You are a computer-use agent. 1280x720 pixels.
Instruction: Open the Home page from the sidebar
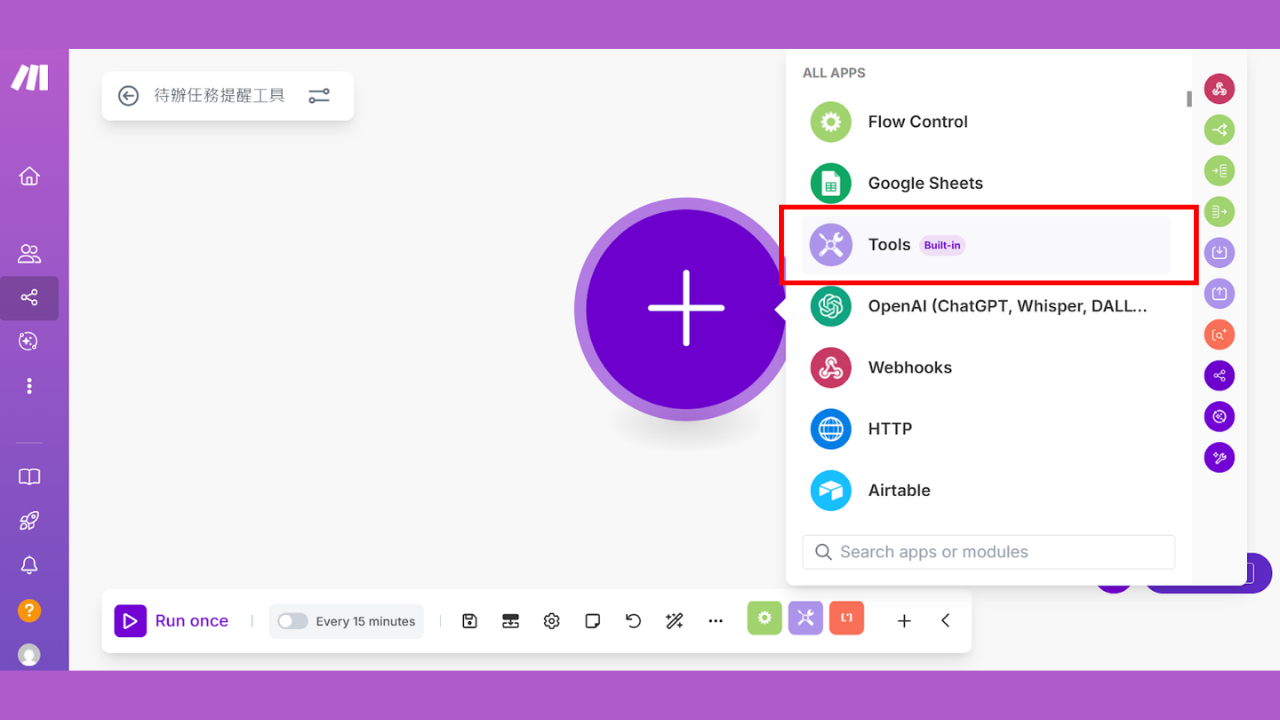[x=29, y=176]
